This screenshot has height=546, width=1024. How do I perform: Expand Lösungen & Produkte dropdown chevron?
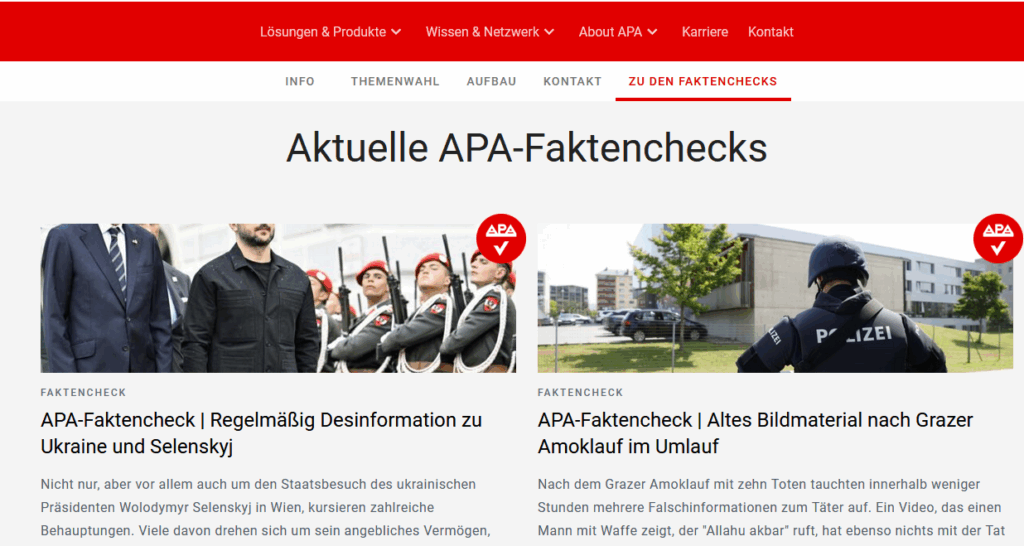396,32
